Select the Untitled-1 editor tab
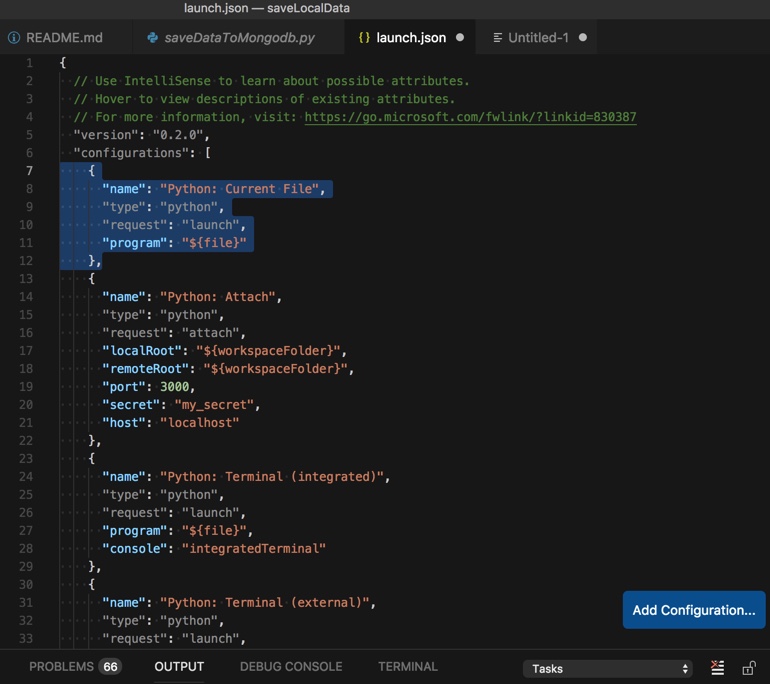This screenshot has width=770, height=684. click(538, 38)
